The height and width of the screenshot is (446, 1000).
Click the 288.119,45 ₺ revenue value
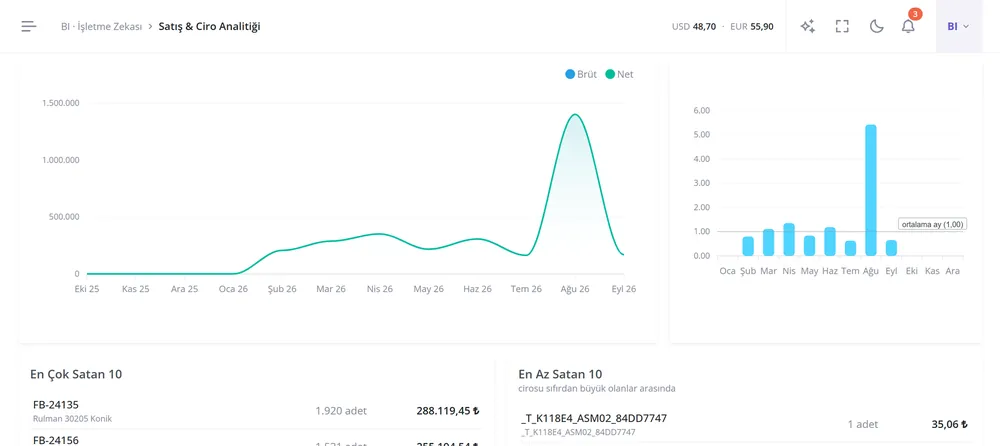coord(448,411)
